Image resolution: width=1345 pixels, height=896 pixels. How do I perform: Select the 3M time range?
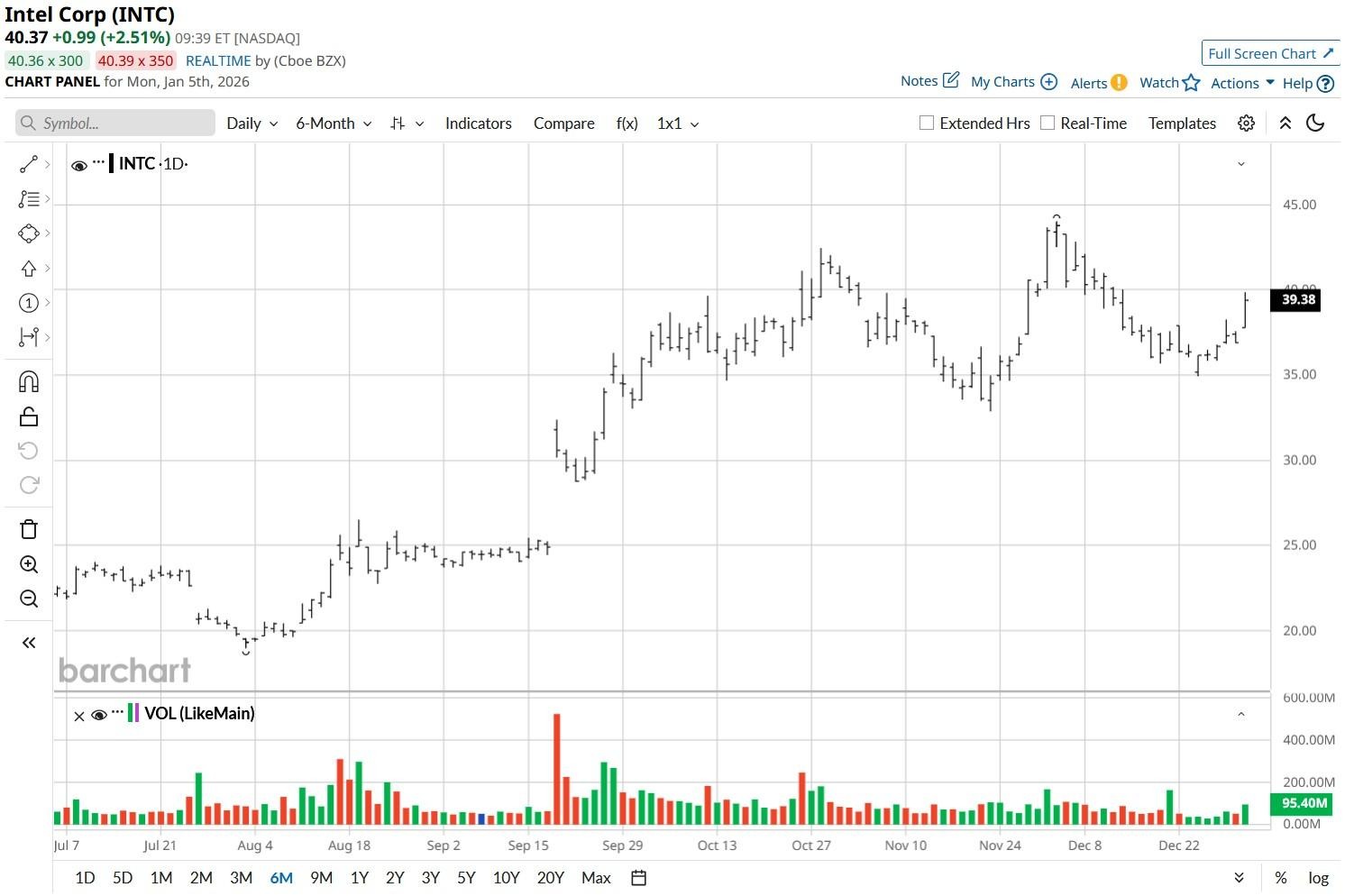pyautogui.click(x=241, y=878)
